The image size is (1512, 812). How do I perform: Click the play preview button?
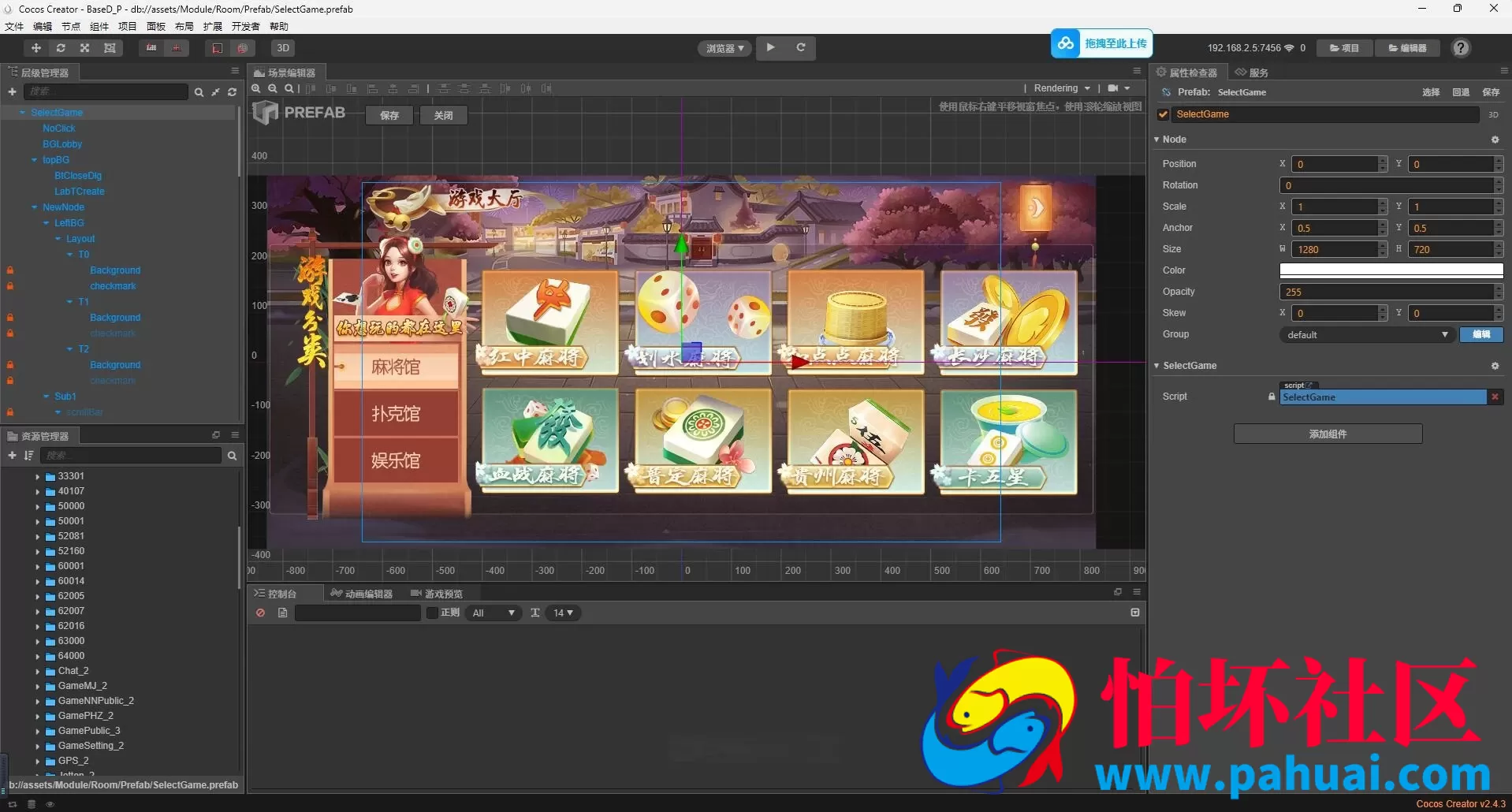pos(771,47)
